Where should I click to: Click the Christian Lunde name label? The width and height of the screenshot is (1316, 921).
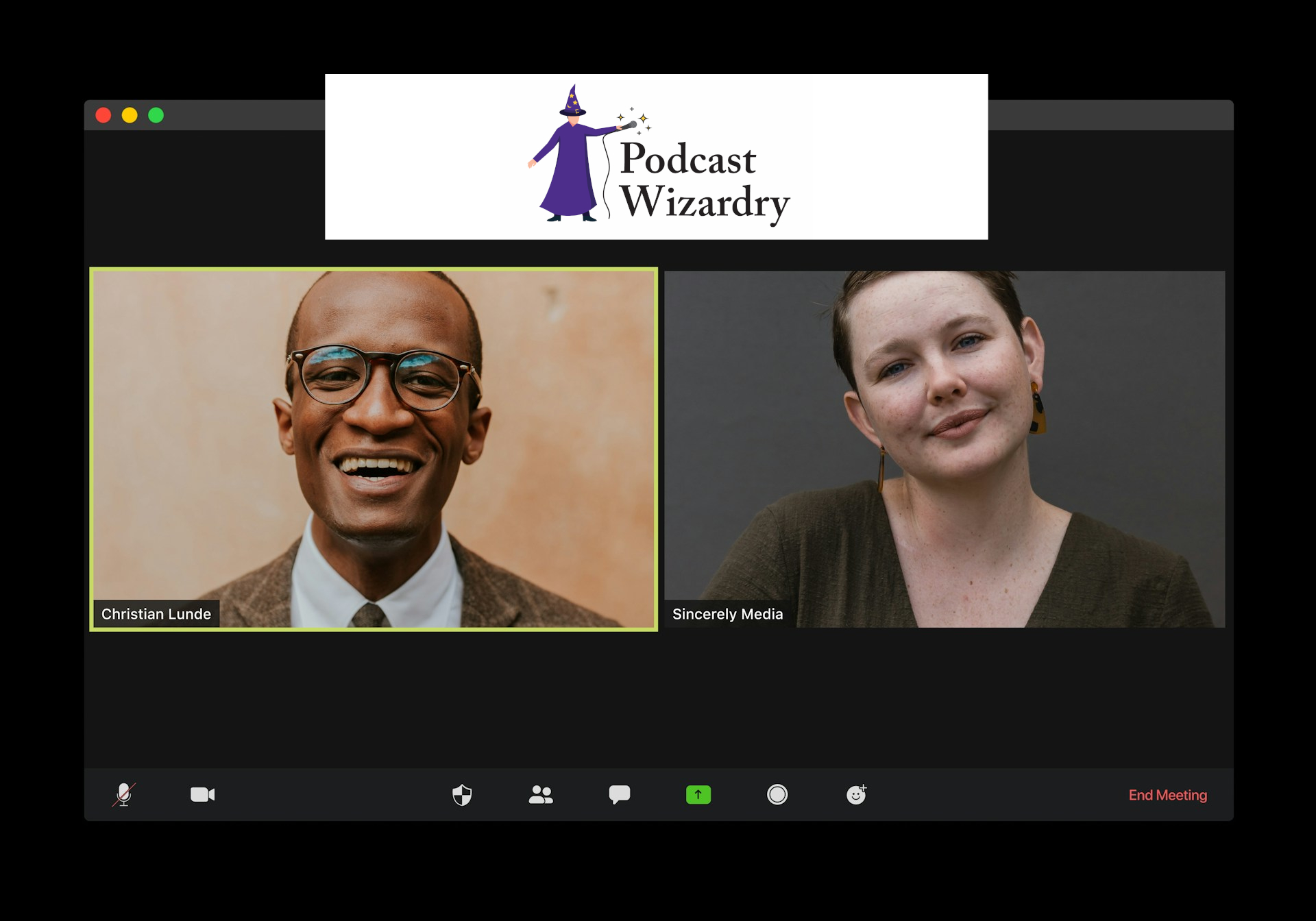tap(156, 614)
